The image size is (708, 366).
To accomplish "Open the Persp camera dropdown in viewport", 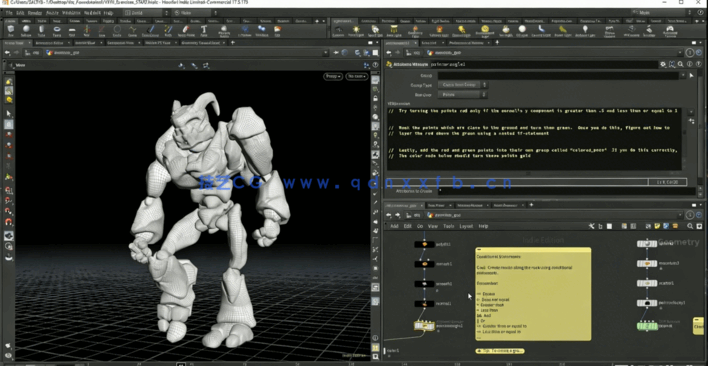I will tap(333, 77).
